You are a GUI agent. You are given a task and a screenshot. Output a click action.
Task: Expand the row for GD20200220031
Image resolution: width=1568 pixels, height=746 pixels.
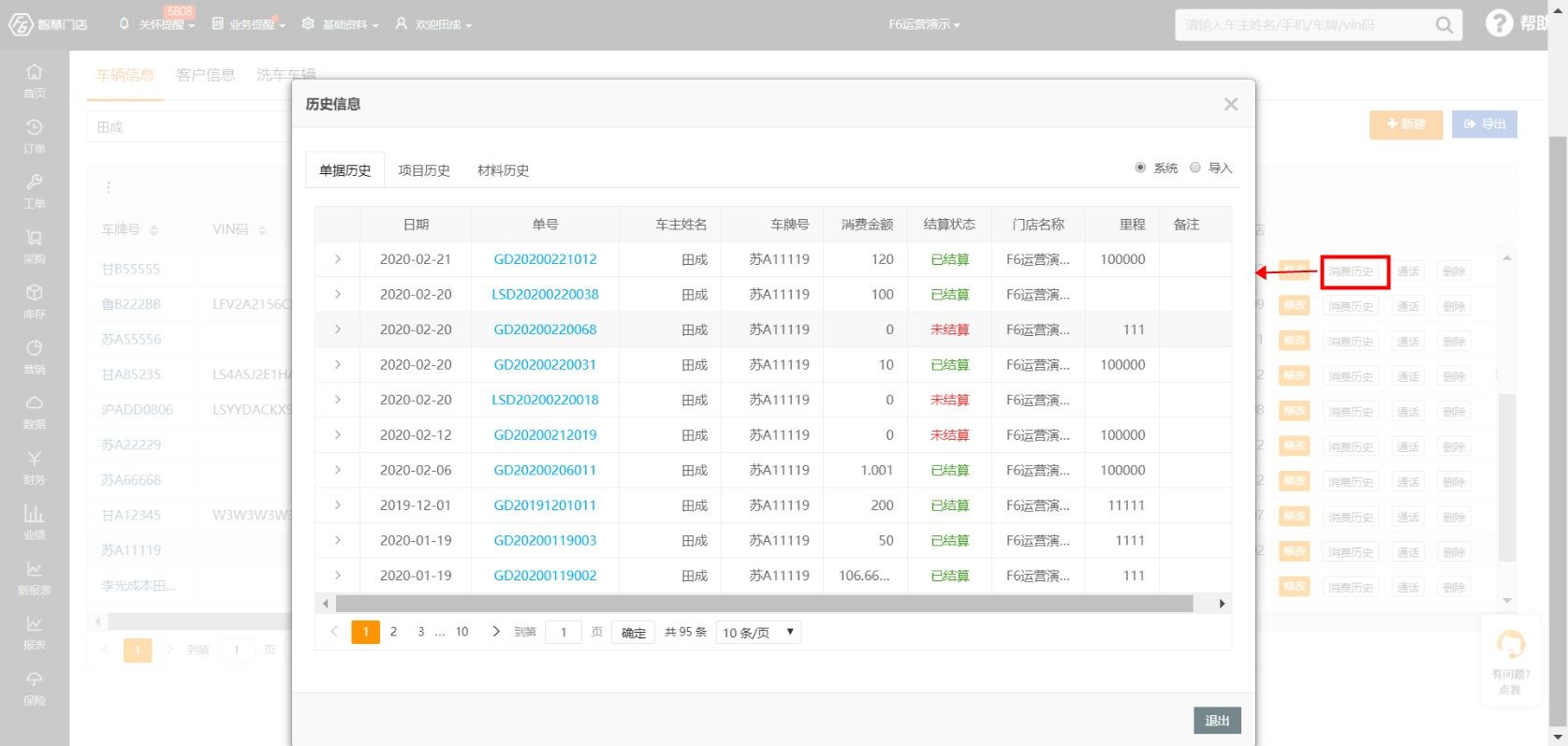coord(338,364)
